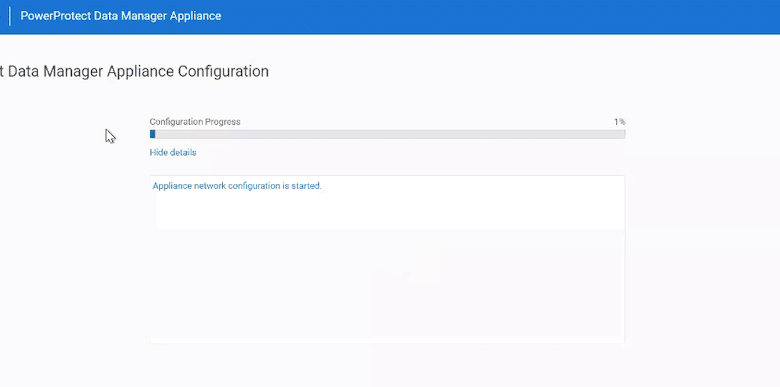
Task: Click the Data Manager Appliance Configuration heading
Action: 134,72
